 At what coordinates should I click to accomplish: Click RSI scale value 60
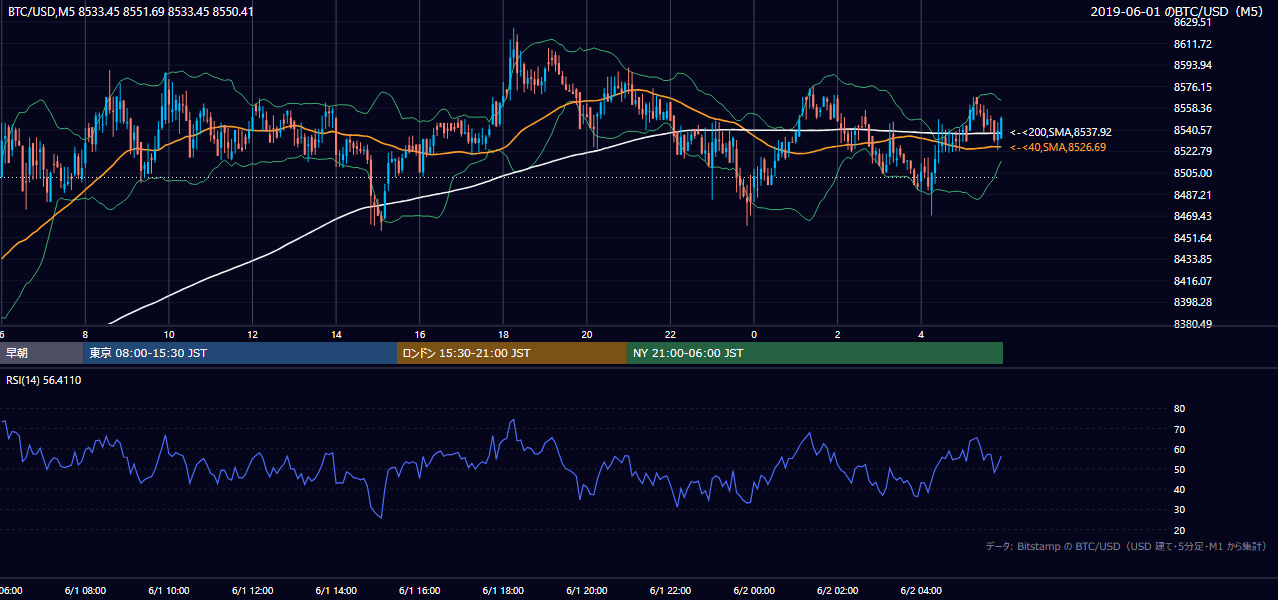pos(1179,449)
